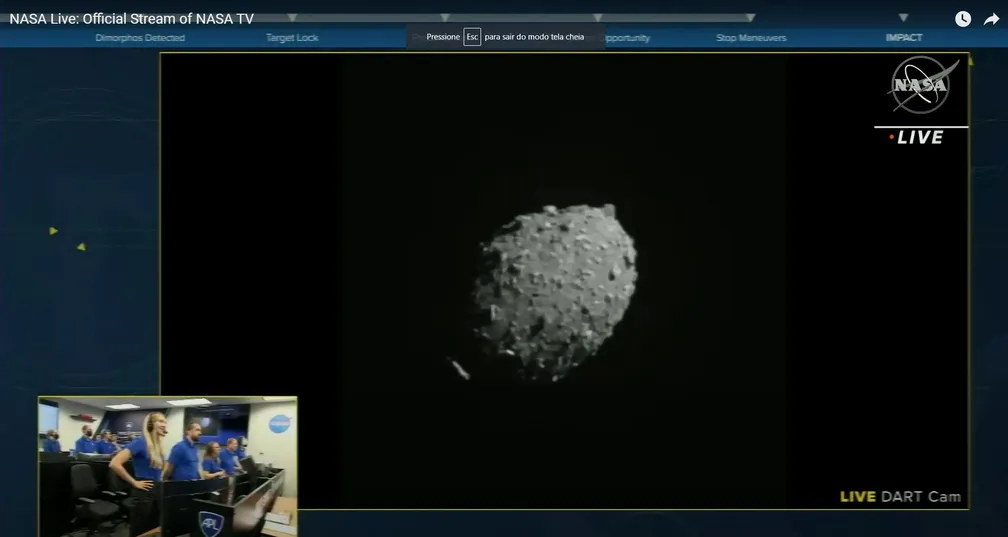Click the triangle marker above IMPACT
Image resolution: width=1008 pixels, height=537 pixels.
pyautogui.click(x=903, y=17)
